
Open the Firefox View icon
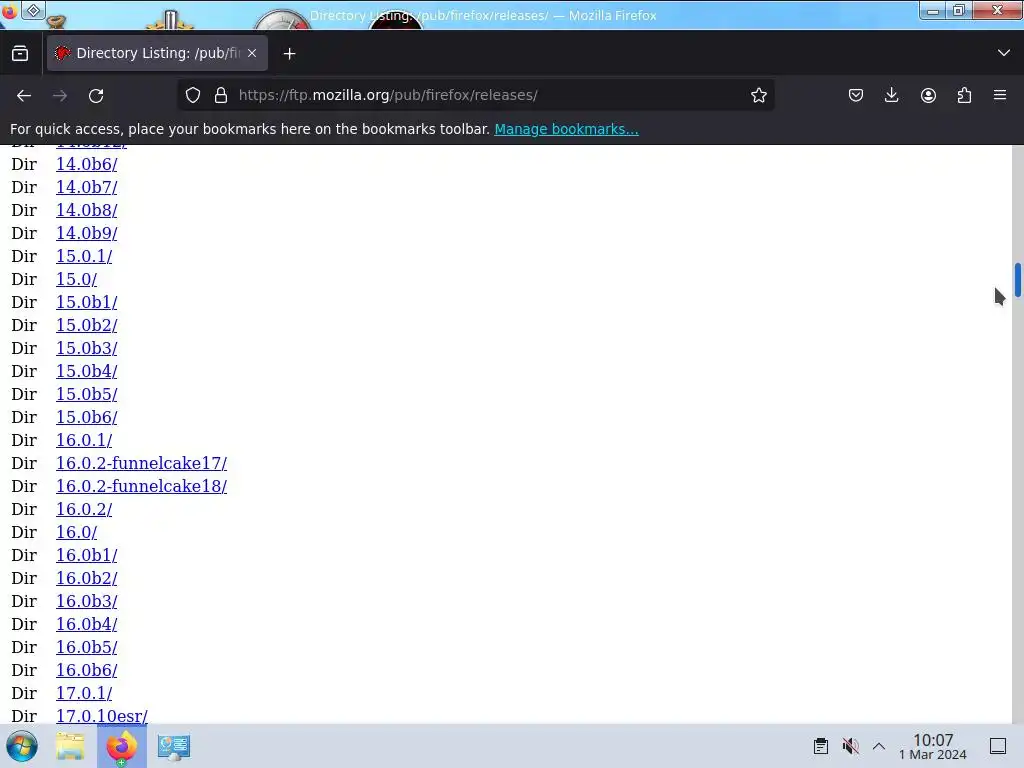20,54
